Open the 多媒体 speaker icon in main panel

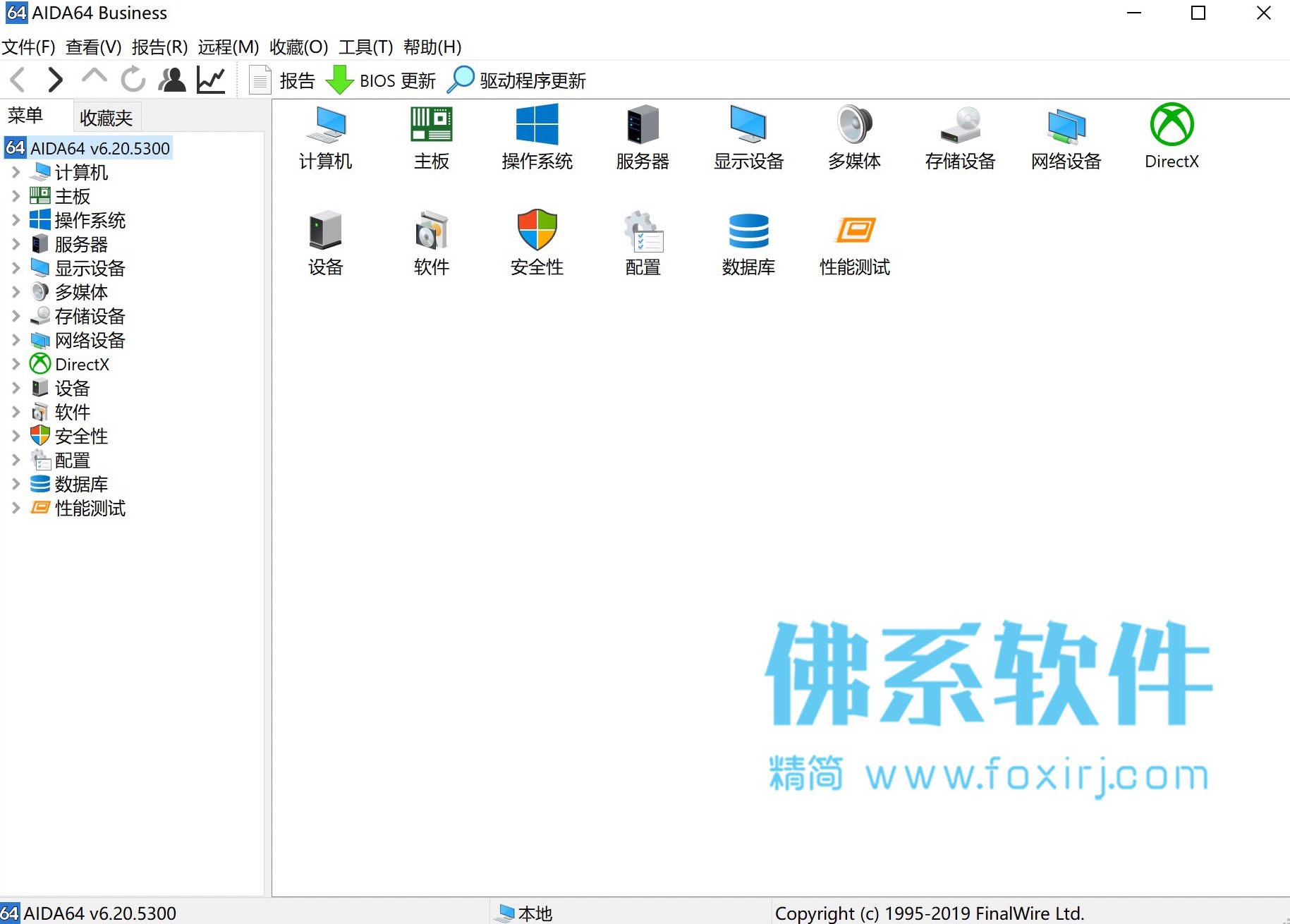854,124
